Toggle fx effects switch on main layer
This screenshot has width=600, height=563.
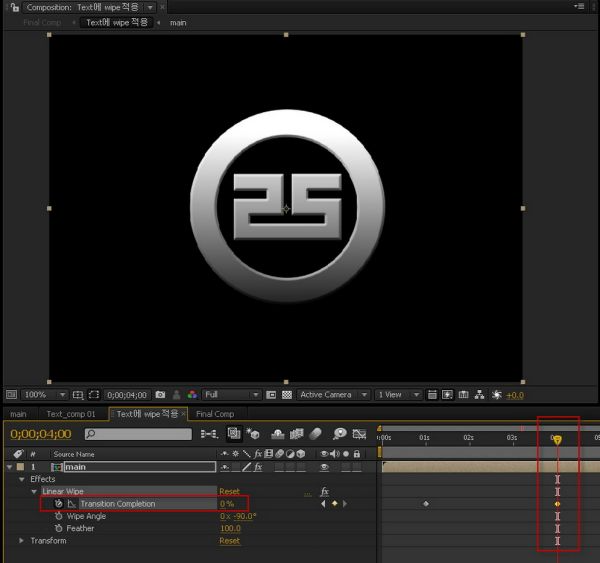(258, 467)
